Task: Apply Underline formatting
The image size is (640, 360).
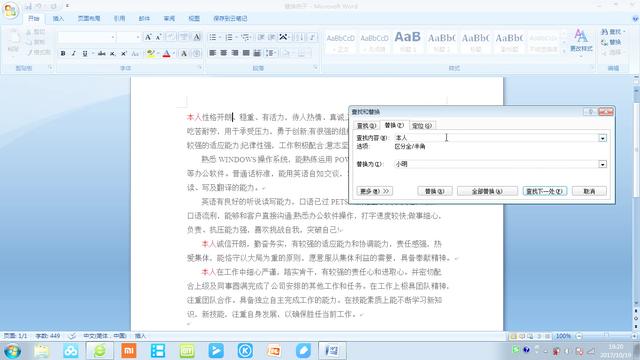Action: coord(84,53)
